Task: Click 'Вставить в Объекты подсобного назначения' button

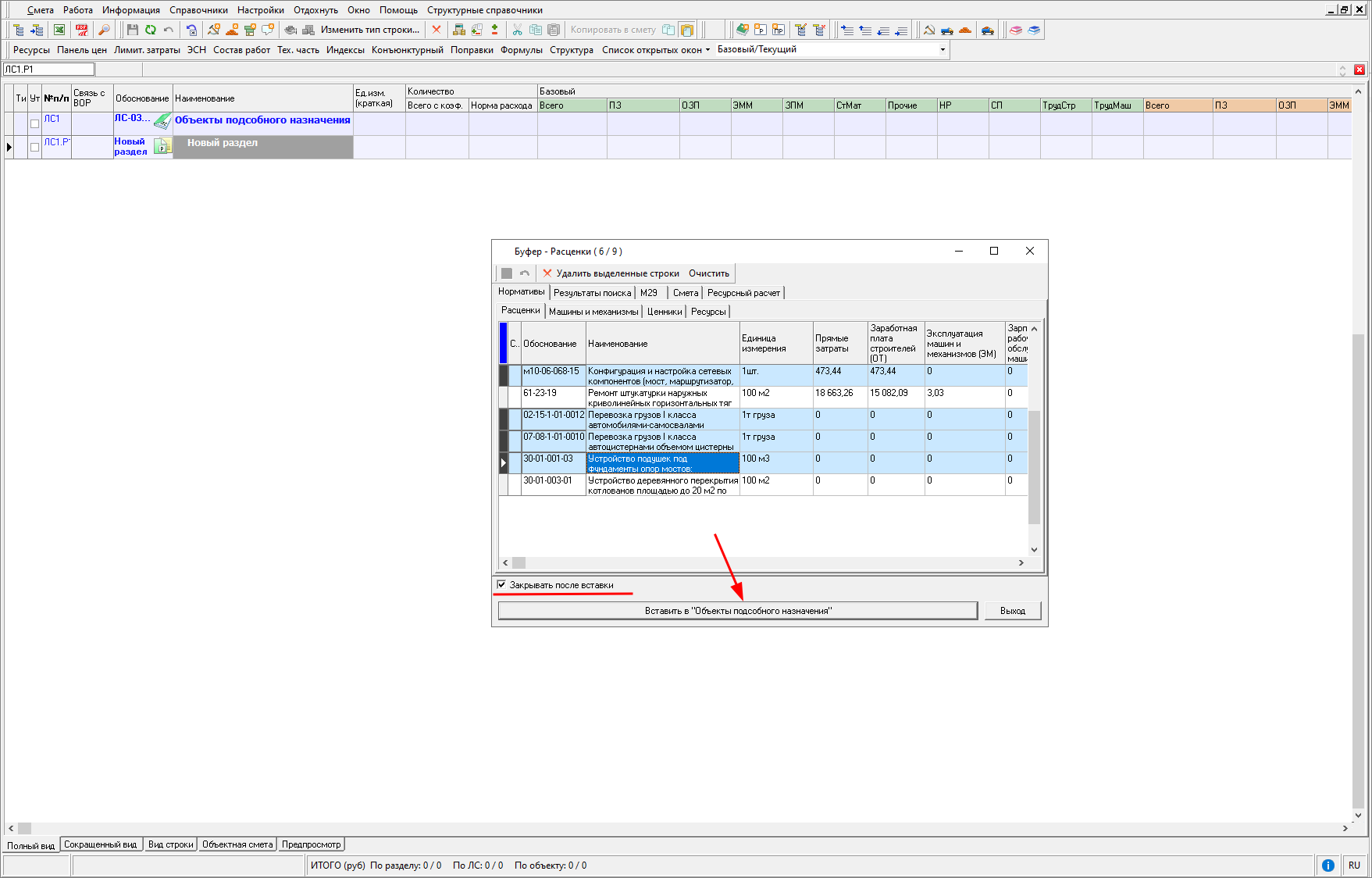Action: coord(738,611)
